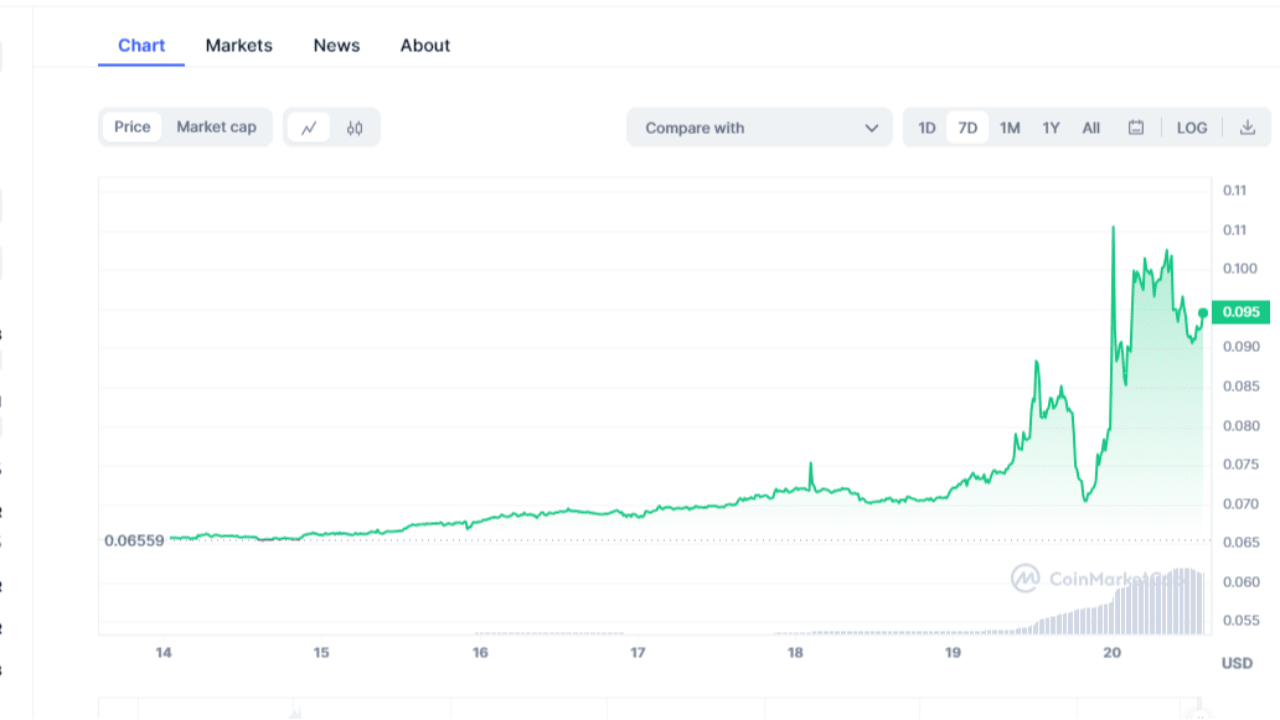Screen dimensions: 1280x720
Task: Show All time price history
Action: coord(1091,128)
